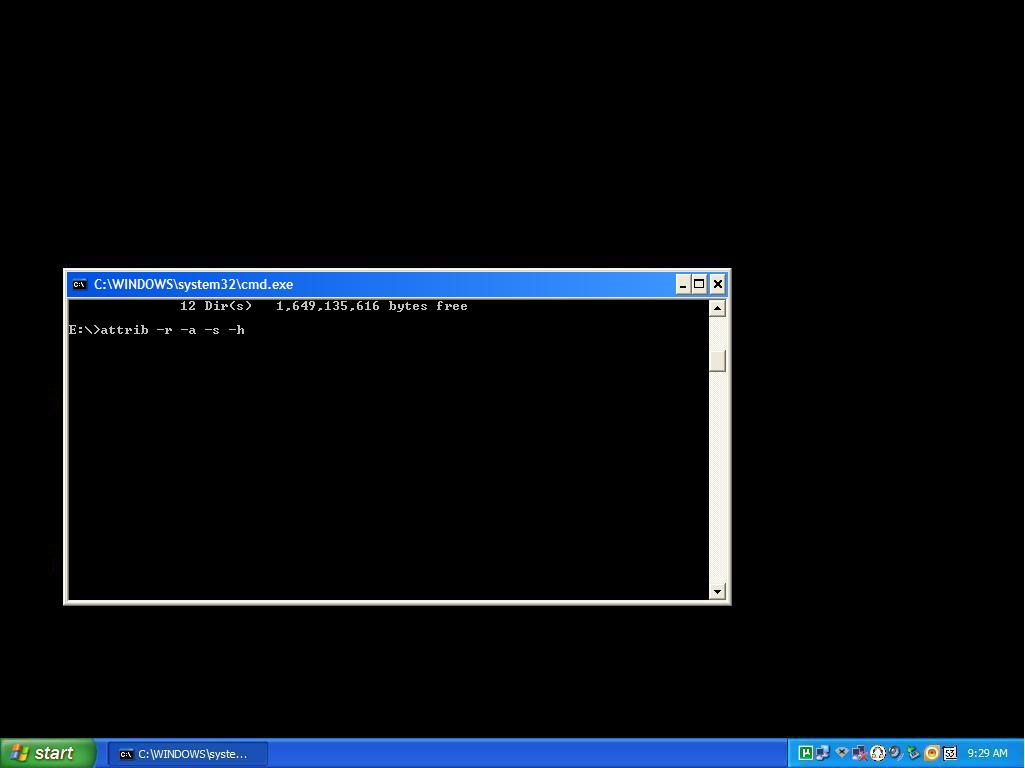Click the scrollbar thumb
This screenshot has height=768, width=1025.
pos(717,360)
